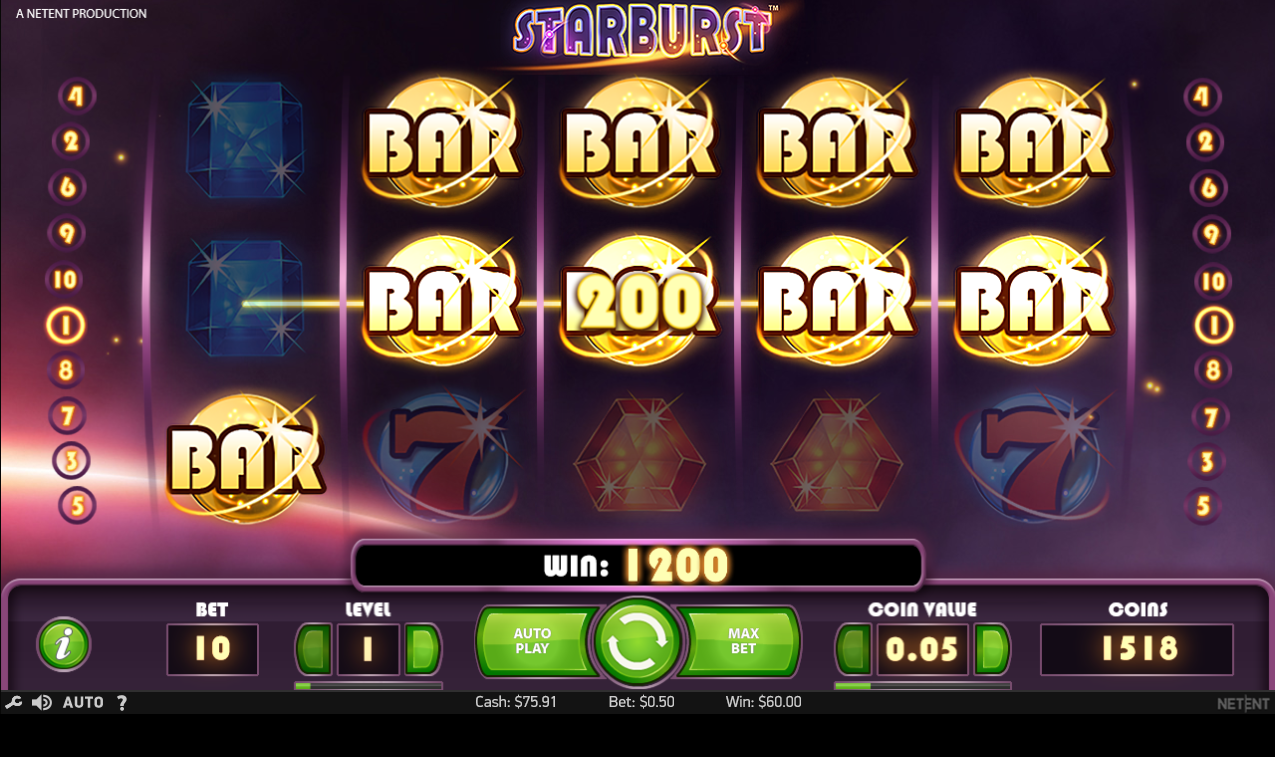Mute sound with the speaker icon
Image resolution: width=1275 pixels, height=757 pixels.
[x=42, y=702]
